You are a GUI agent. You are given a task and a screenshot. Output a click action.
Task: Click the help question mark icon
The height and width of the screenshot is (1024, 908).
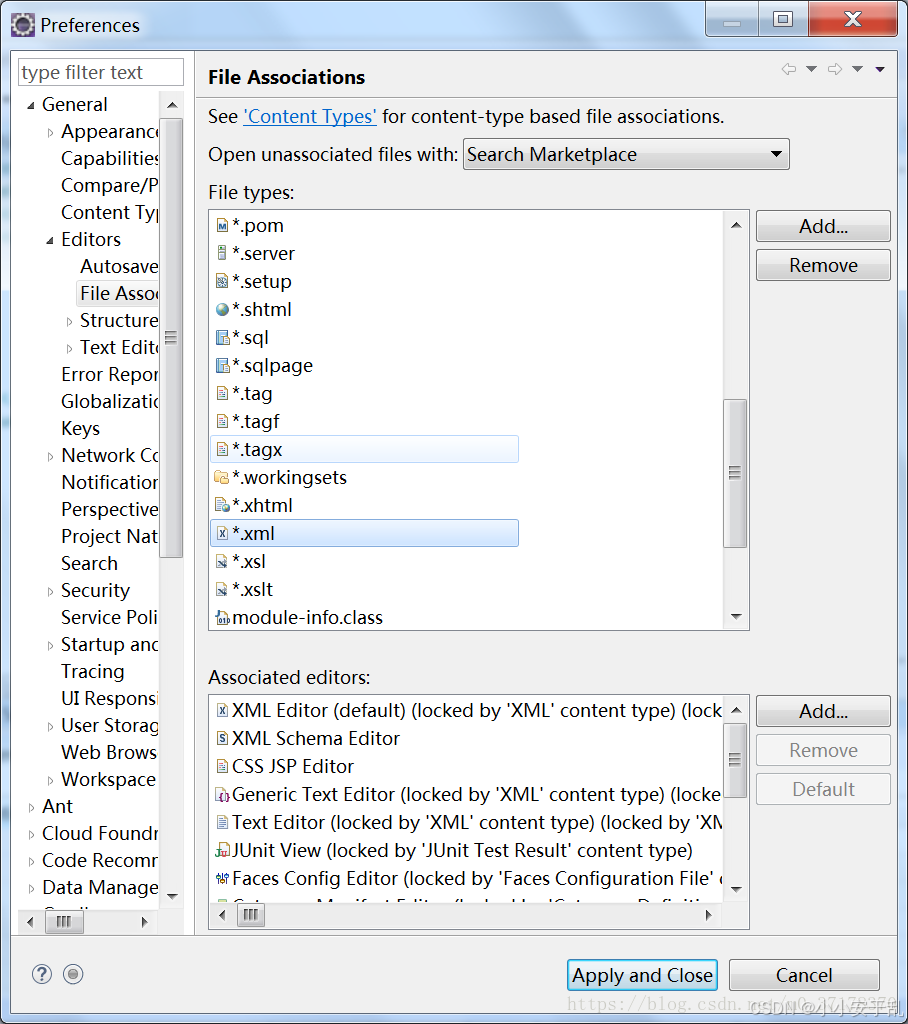pos(42,974)
